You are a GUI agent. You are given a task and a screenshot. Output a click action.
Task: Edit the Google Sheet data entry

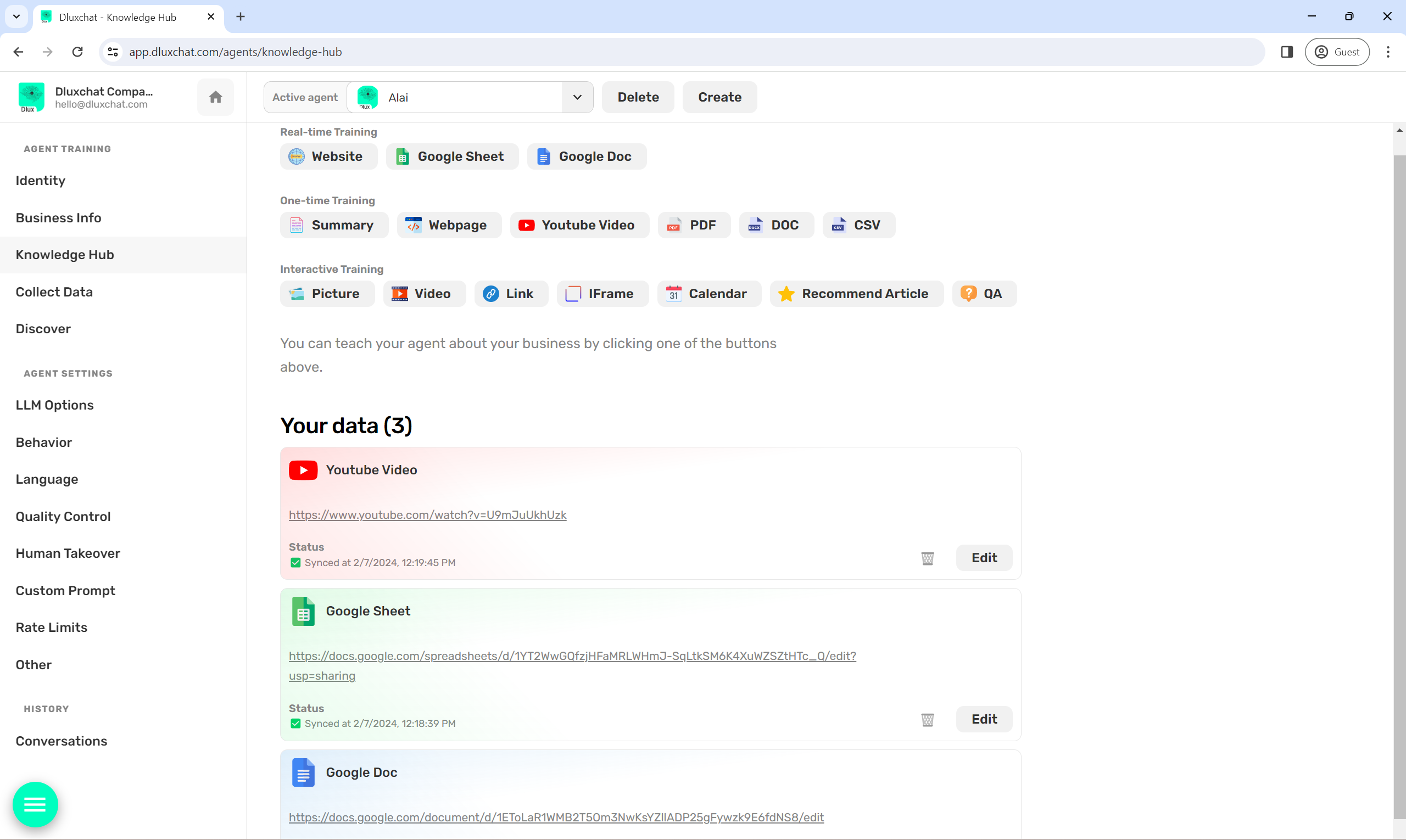984,719
